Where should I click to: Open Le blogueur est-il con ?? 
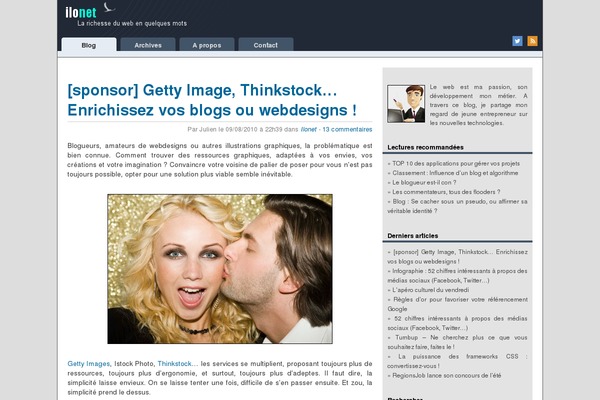click(424, 183)
